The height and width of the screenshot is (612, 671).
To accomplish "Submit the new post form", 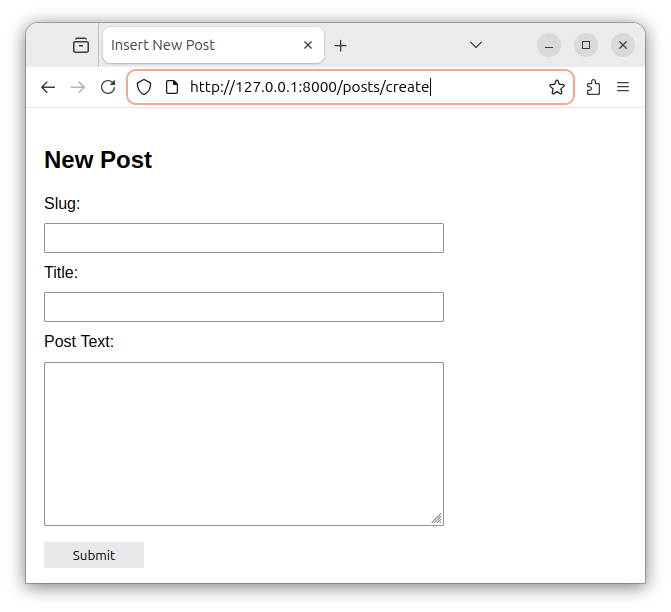I will click(94, 555).
